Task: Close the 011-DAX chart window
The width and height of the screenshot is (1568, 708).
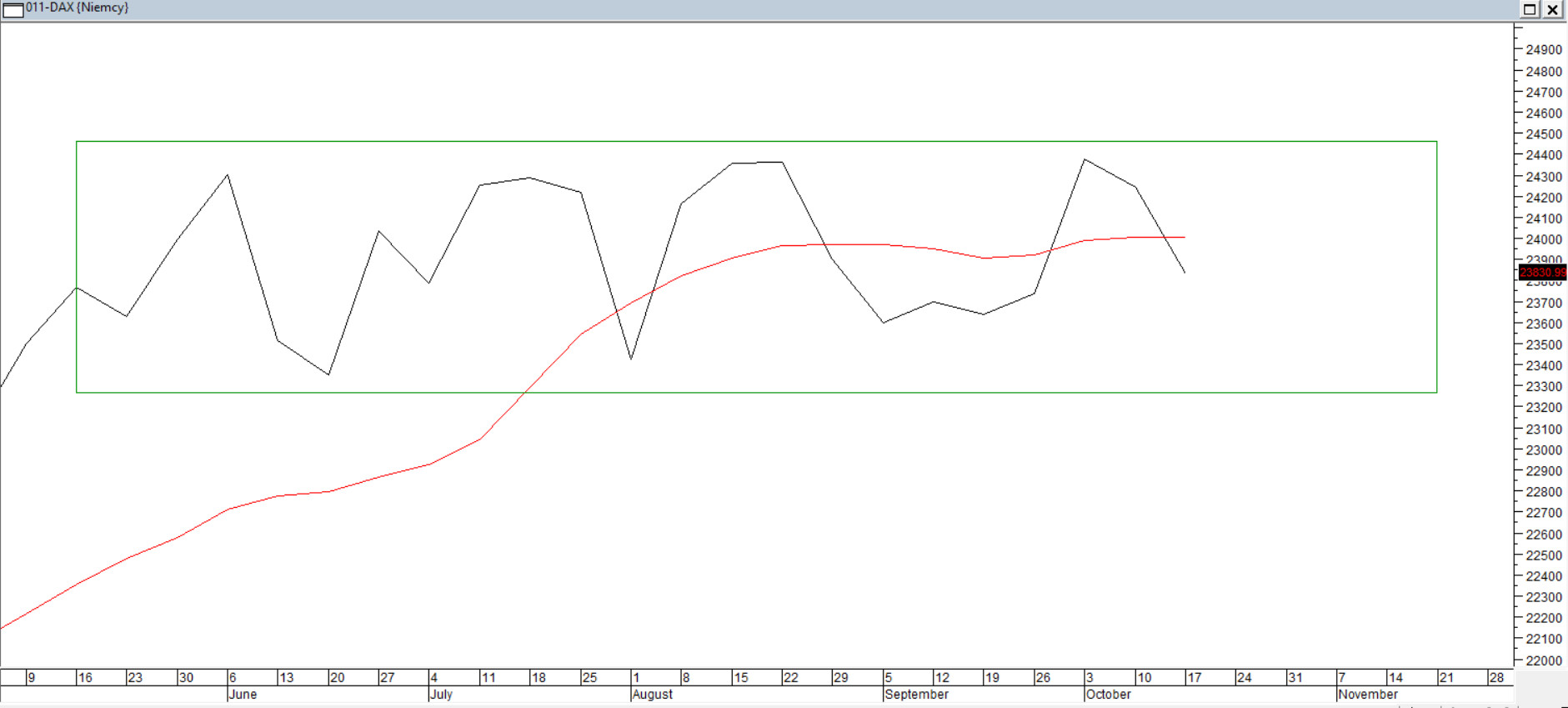Action: point(1553,9)
